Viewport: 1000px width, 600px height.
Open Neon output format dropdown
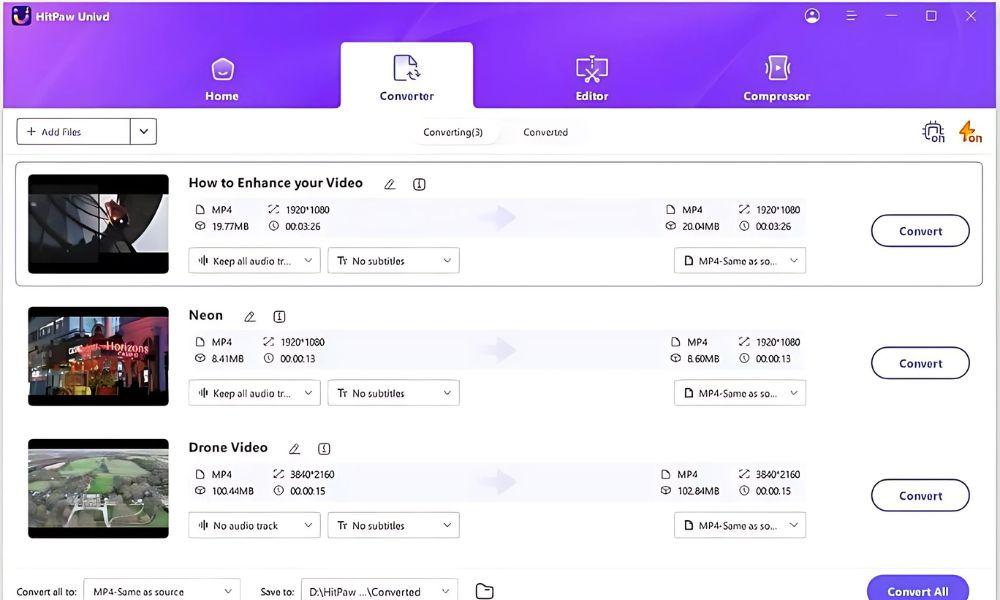click(740, 393)
